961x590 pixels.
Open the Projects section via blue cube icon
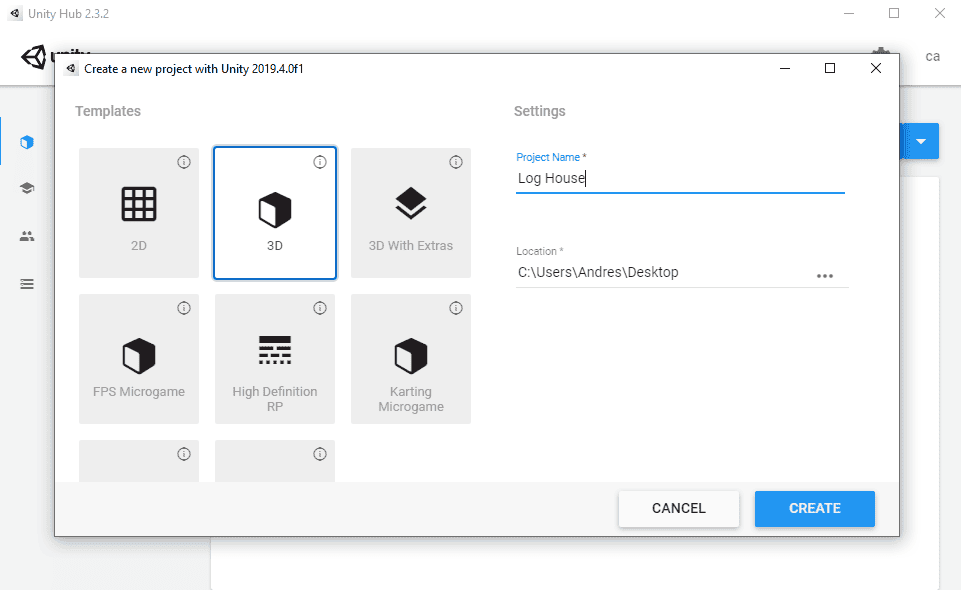(26, 141)
